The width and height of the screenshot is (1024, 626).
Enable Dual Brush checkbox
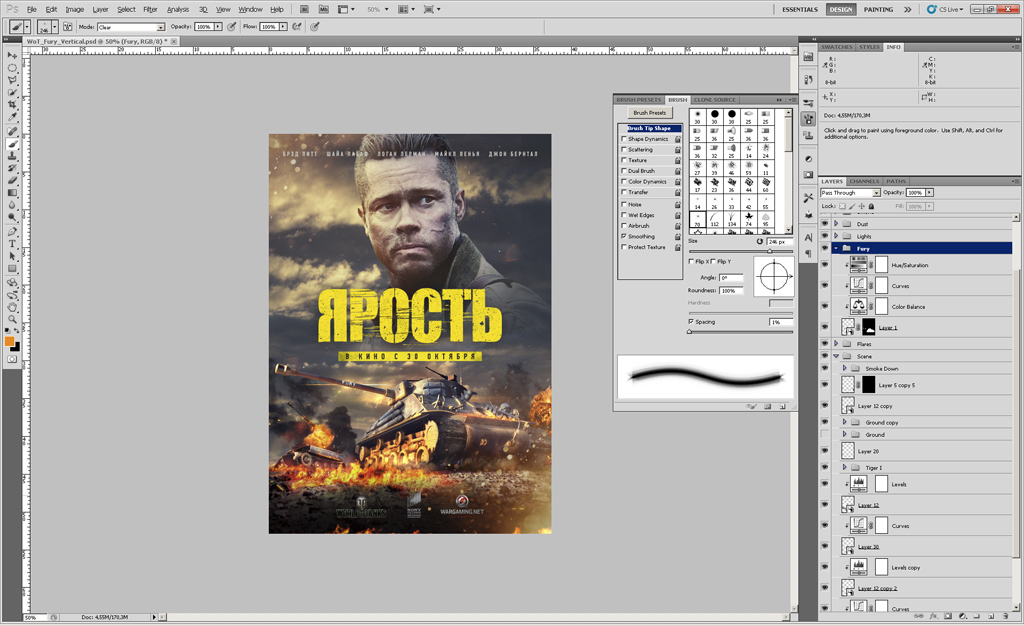[624, 170]
